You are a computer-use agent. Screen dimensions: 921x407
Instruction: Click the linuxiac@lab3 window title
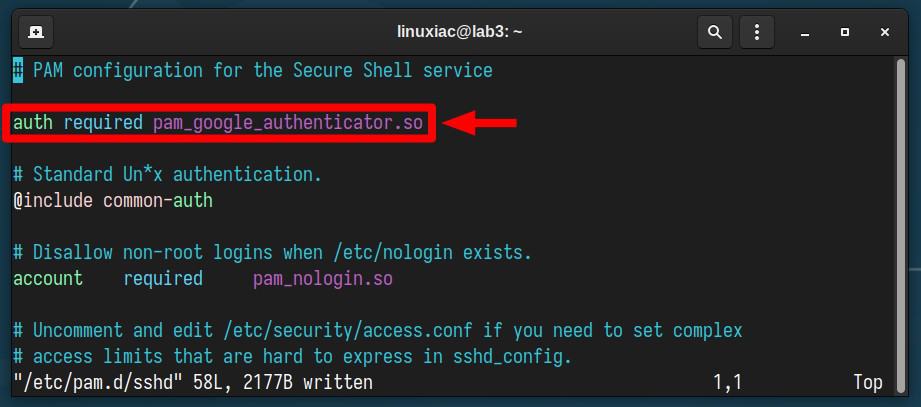460,32
